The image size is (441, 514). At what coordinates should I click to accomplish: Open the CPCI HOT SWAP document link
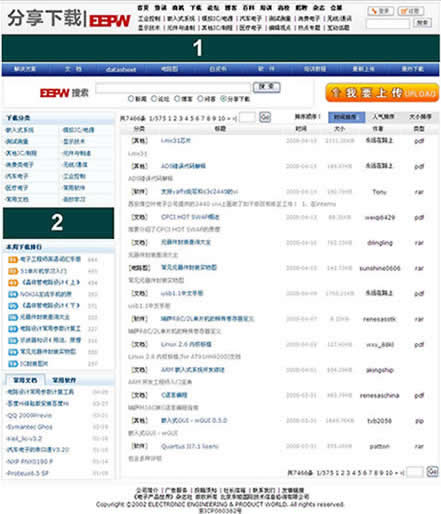coord(190,217)
